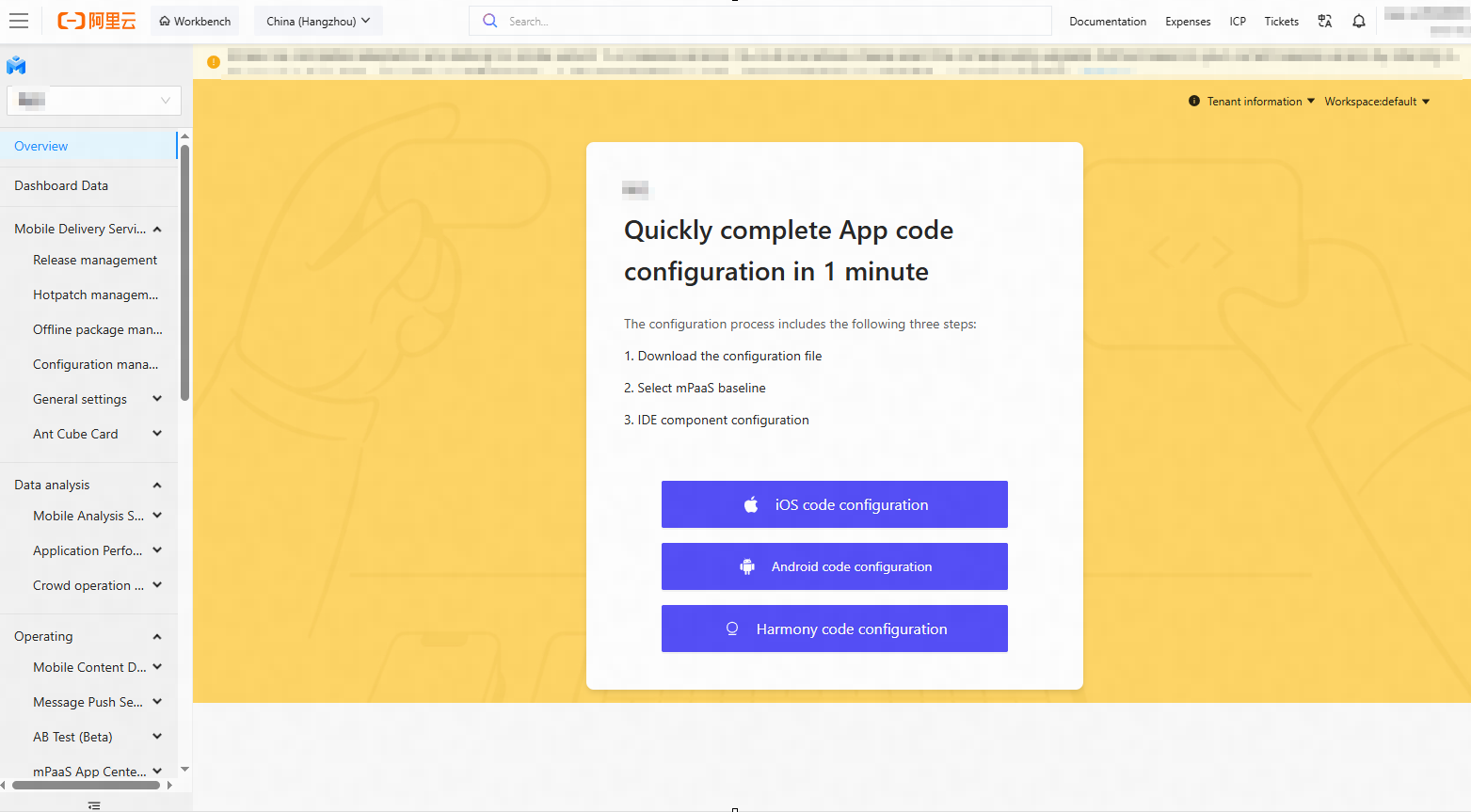Open Workspace:default dropdown
This screenshot has width=1471, height=812.
point(1377,101)
